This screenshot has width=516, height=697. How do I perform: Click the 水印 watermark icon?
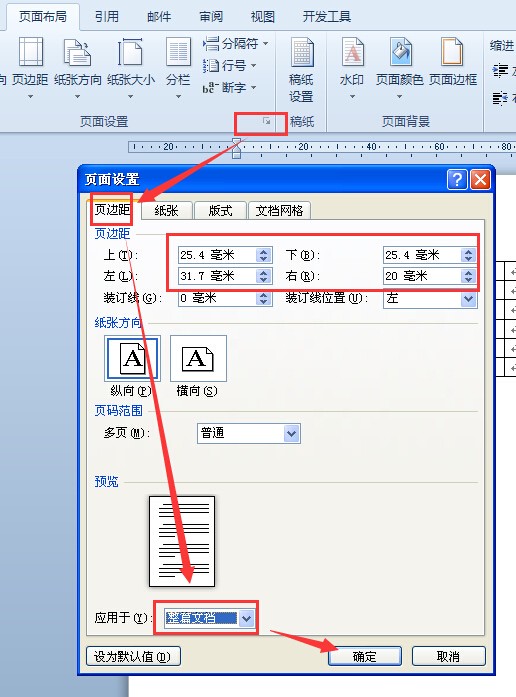point(352,68)
